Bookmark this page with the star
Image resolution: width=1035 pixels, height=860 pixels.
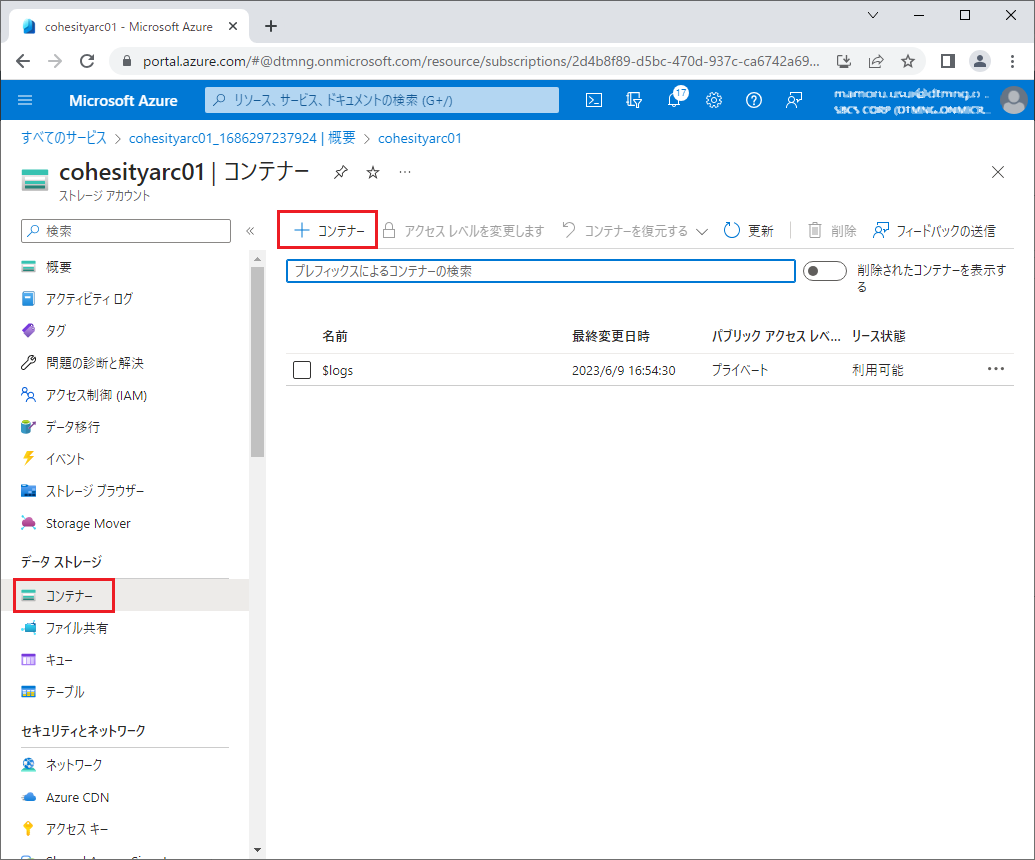(908, 61)
